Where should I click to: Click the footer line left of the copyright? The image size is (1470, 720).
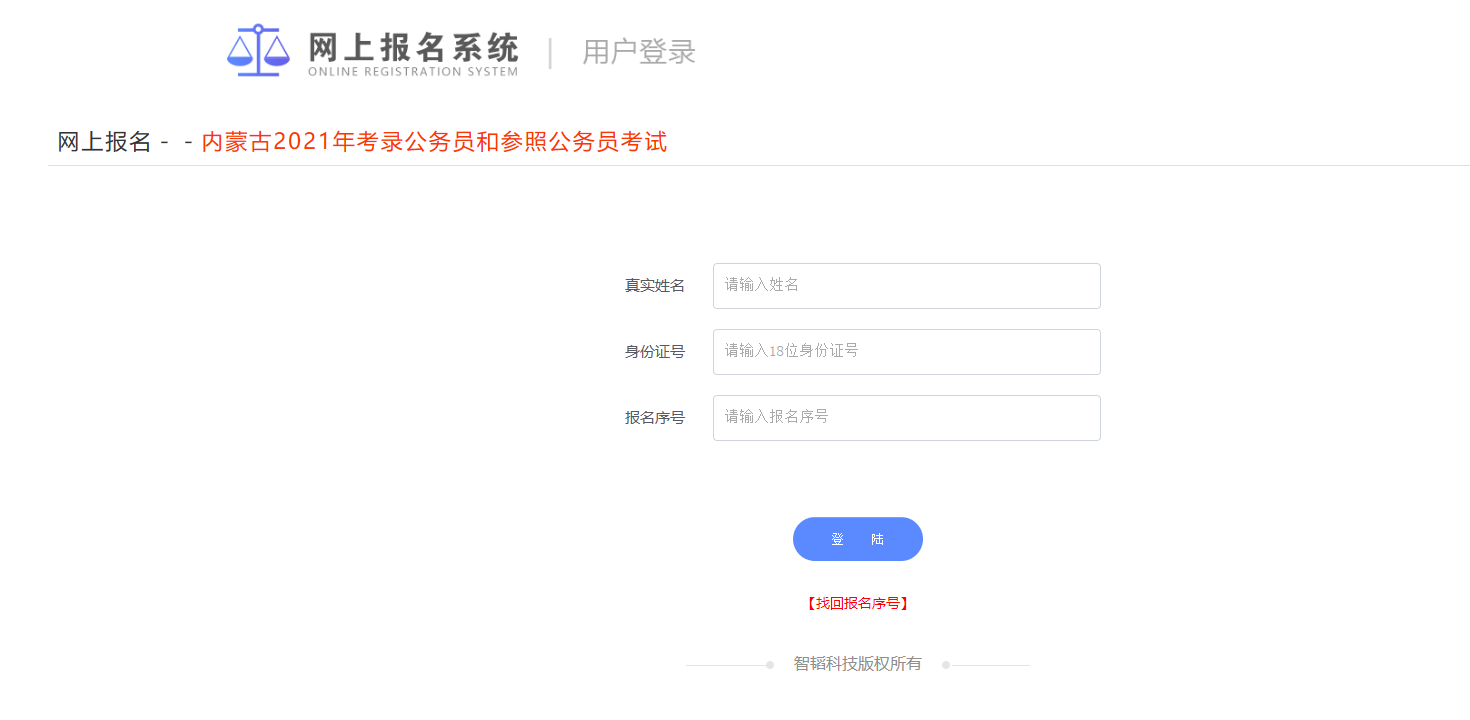(x=725, y=665)
